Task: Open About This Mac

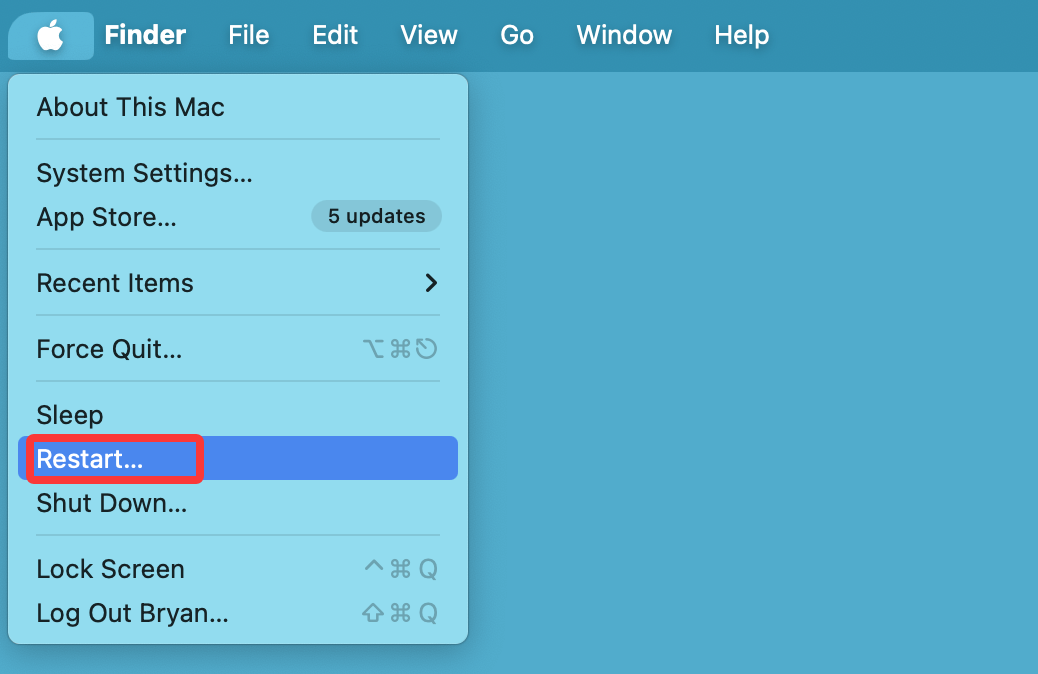Action: click(x=129, y=107)
